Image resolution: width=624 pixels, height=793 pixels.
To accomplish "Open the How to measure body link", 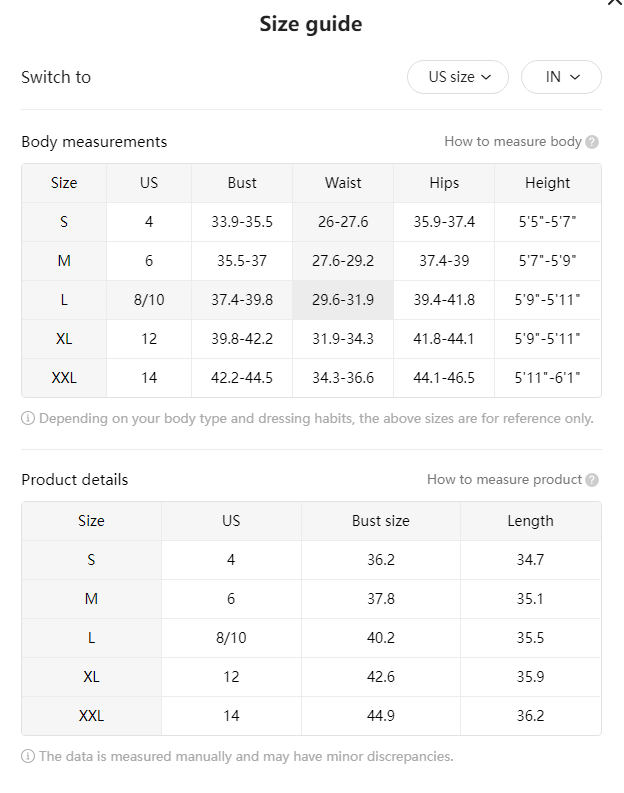I will tap(513, 142).
